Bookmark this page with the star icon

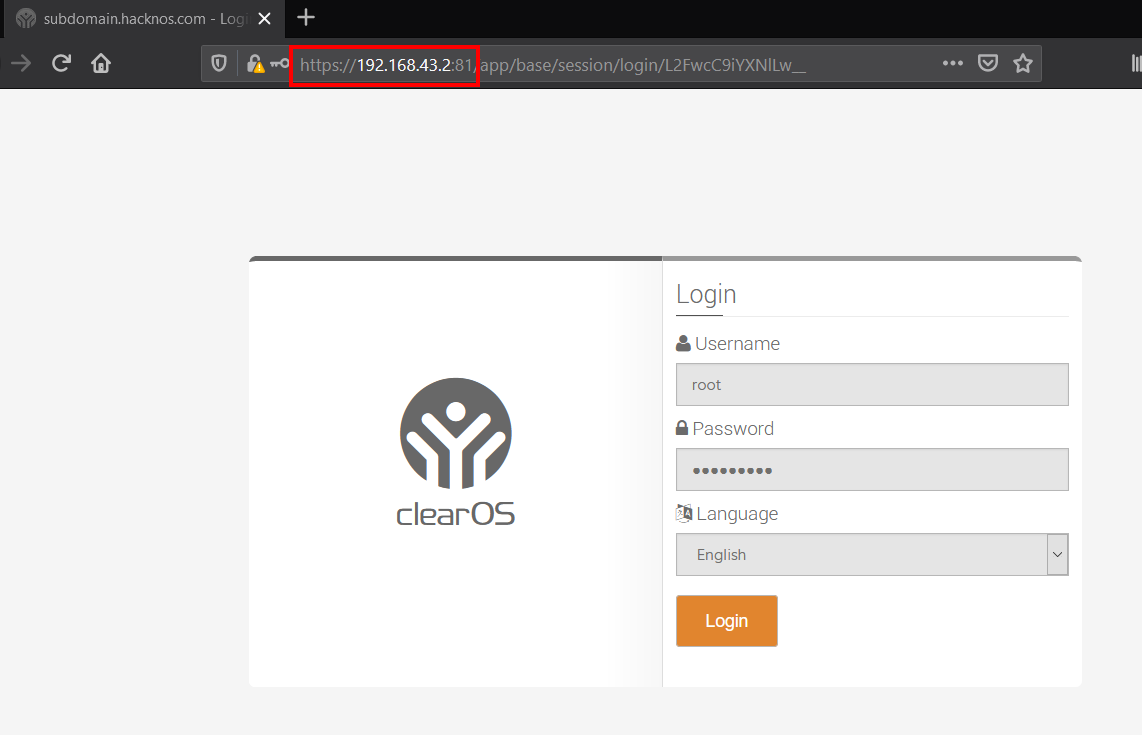point(1022,64)
